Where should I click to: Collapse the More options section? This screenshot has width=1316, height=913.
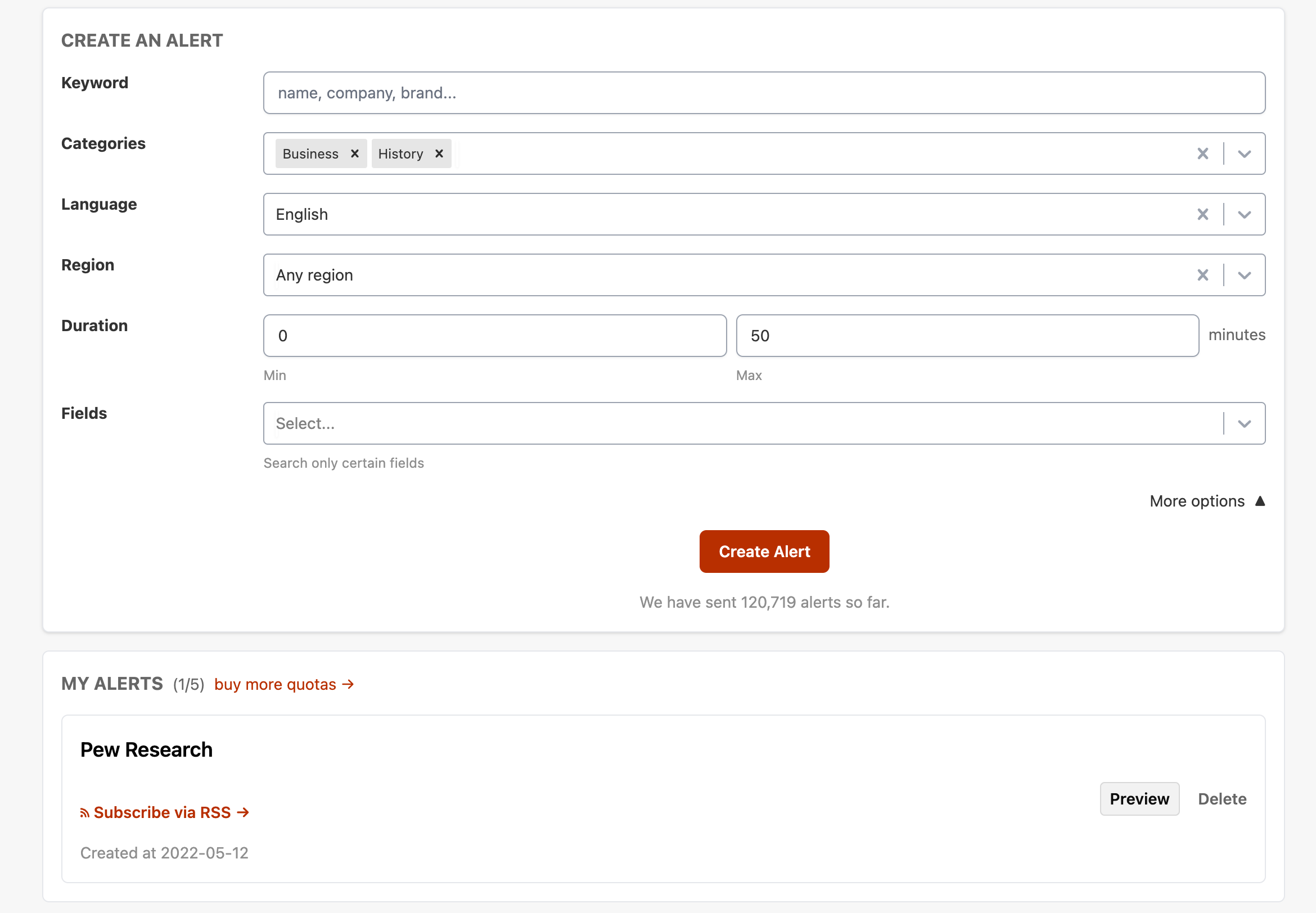click(x=1207, y=501)
